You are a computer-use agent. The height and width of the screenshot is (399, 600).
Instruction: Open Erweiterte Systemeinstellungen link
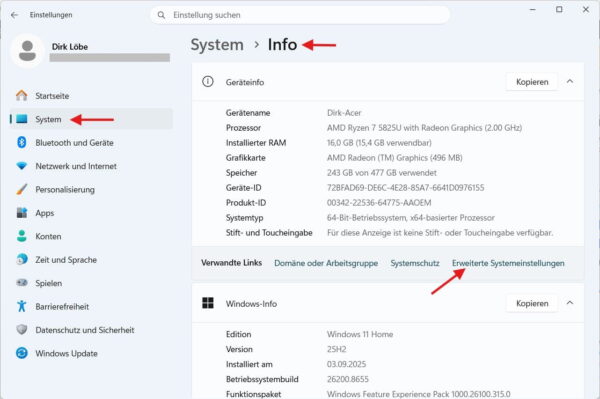pos(508,263)
